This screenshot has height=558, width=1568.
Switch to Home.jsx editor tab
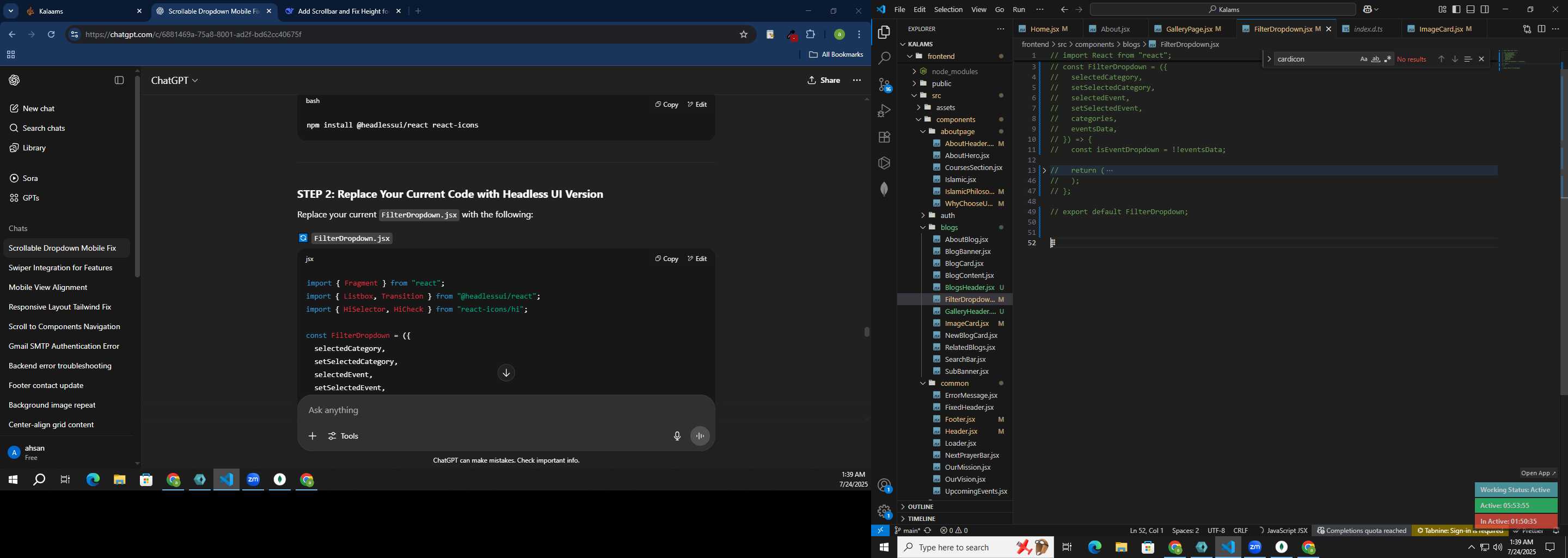click(x=1045, y=29)
